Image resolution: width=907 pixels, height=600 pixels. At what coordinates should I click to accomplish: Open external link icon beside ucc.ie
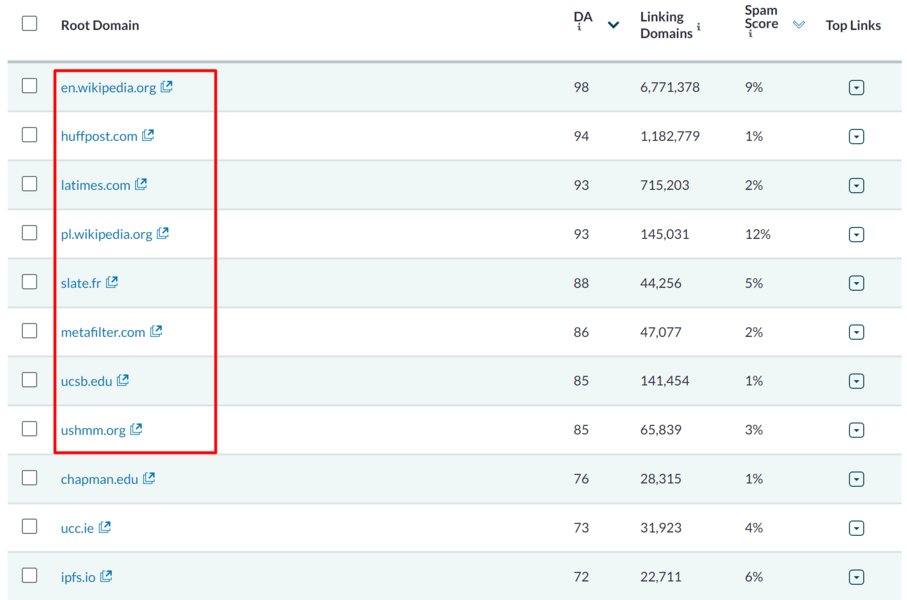pyautogui.click(x=105, y=527)
